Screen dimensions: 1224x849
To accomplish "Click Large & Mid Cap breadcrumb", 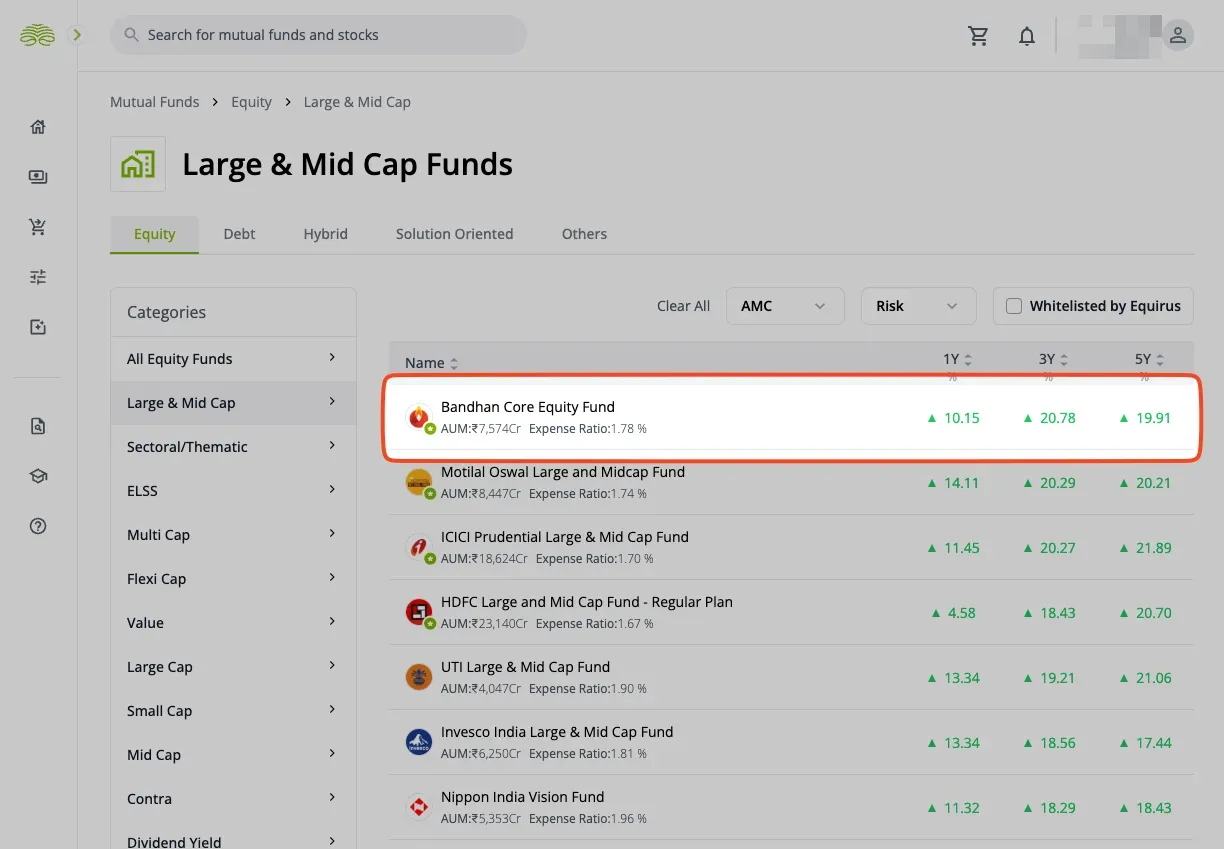I will click(x=357, y=102).
